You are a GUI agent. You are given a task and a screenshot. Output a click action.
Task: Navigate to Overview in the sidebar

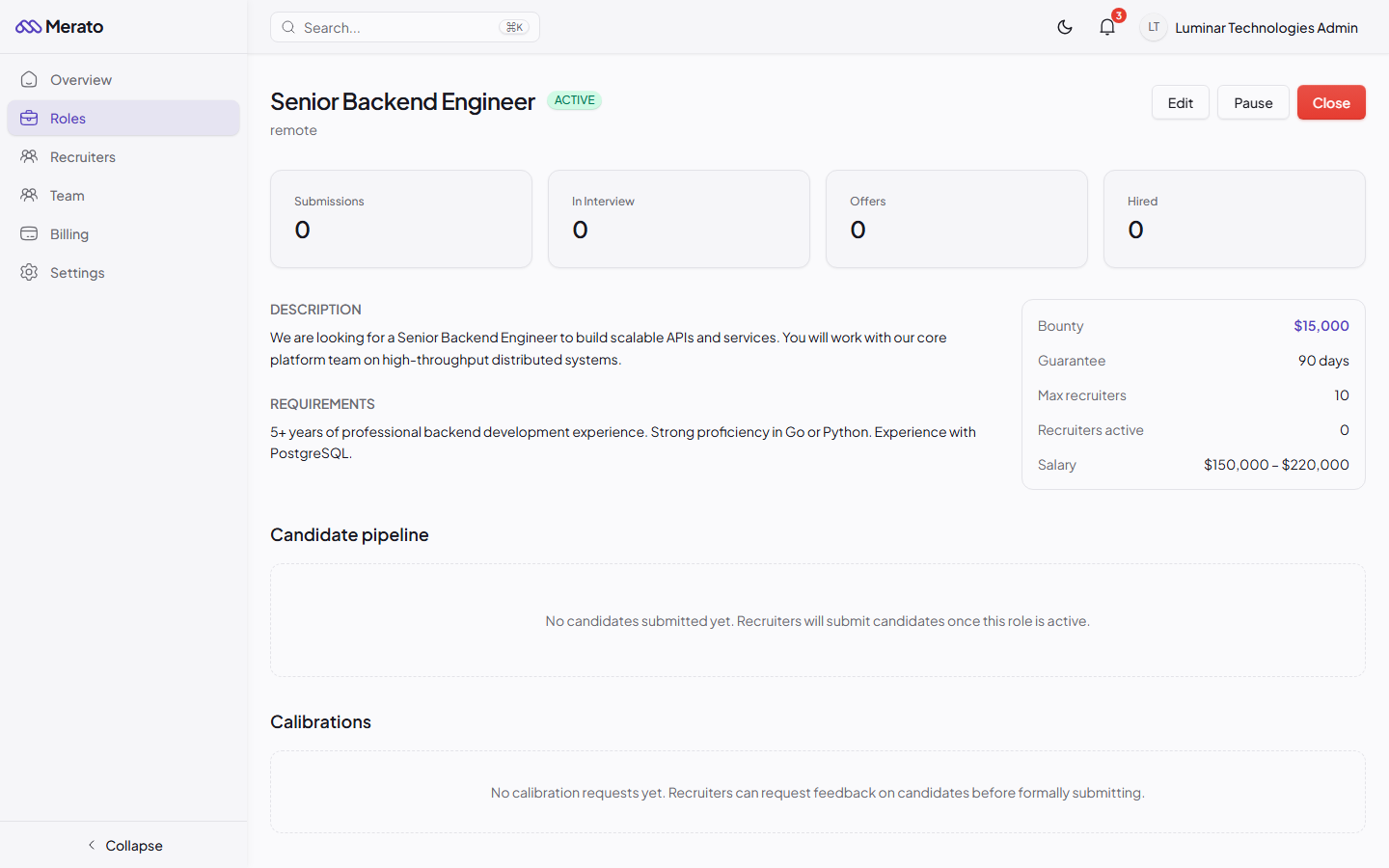point(81,79)
